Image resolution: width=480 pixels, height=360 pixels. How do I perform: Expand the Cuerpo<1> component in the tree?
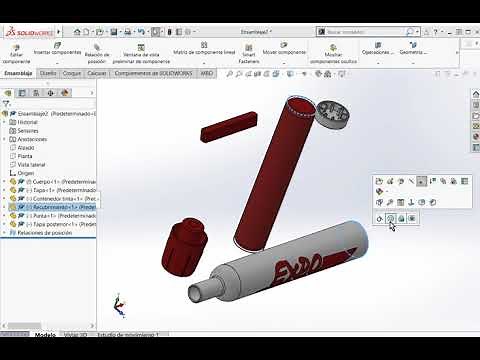click(x=4, y=182)
